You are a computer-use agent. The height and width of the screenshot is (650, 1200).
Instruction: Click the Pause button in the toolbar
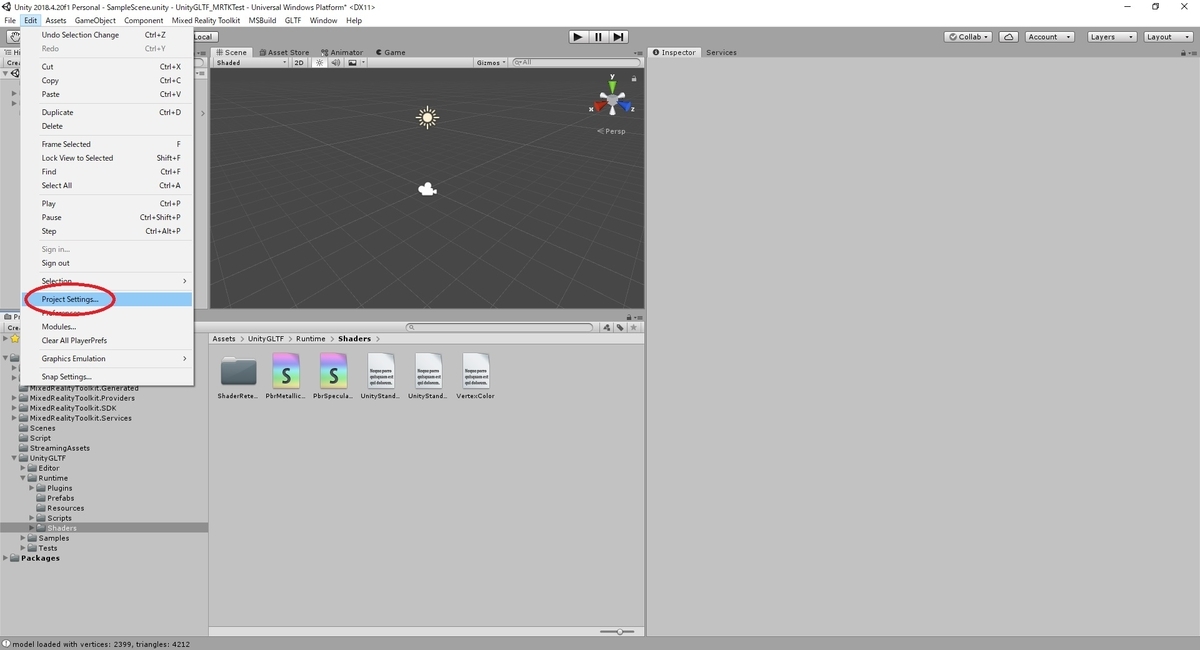[598, 37]
